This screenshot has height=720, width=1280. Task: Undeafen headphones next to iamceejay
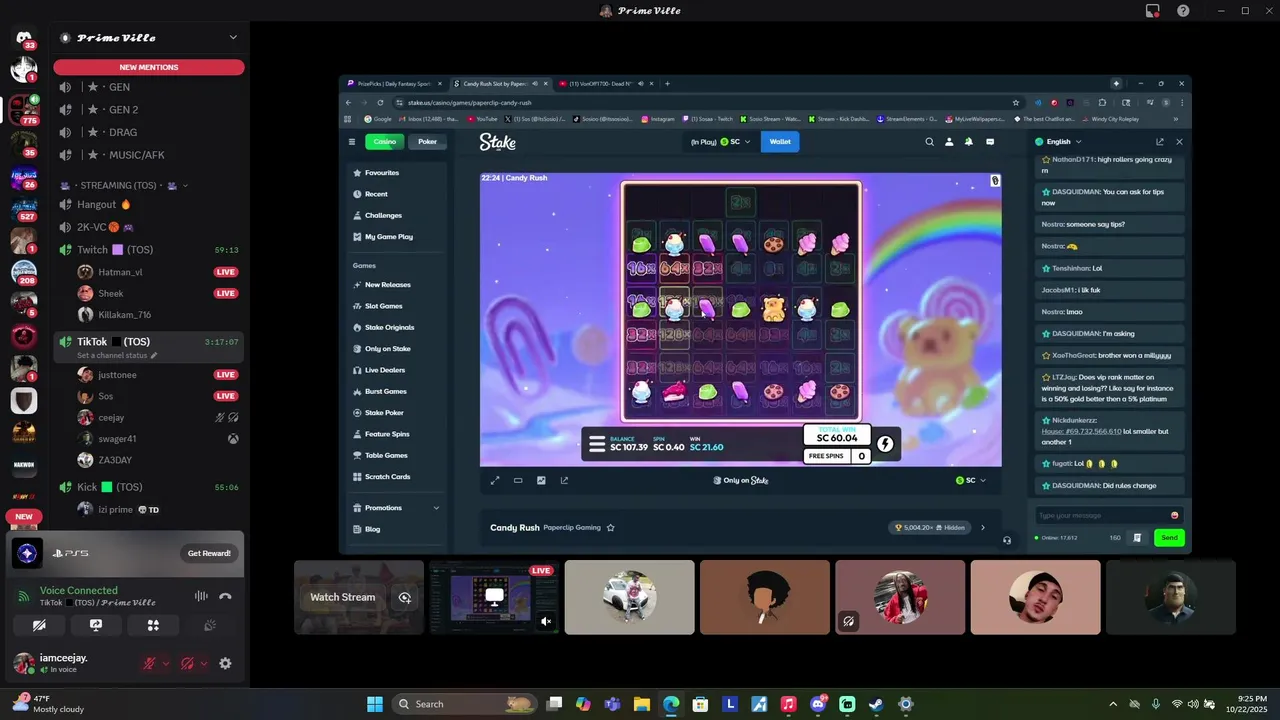[187, 663]
